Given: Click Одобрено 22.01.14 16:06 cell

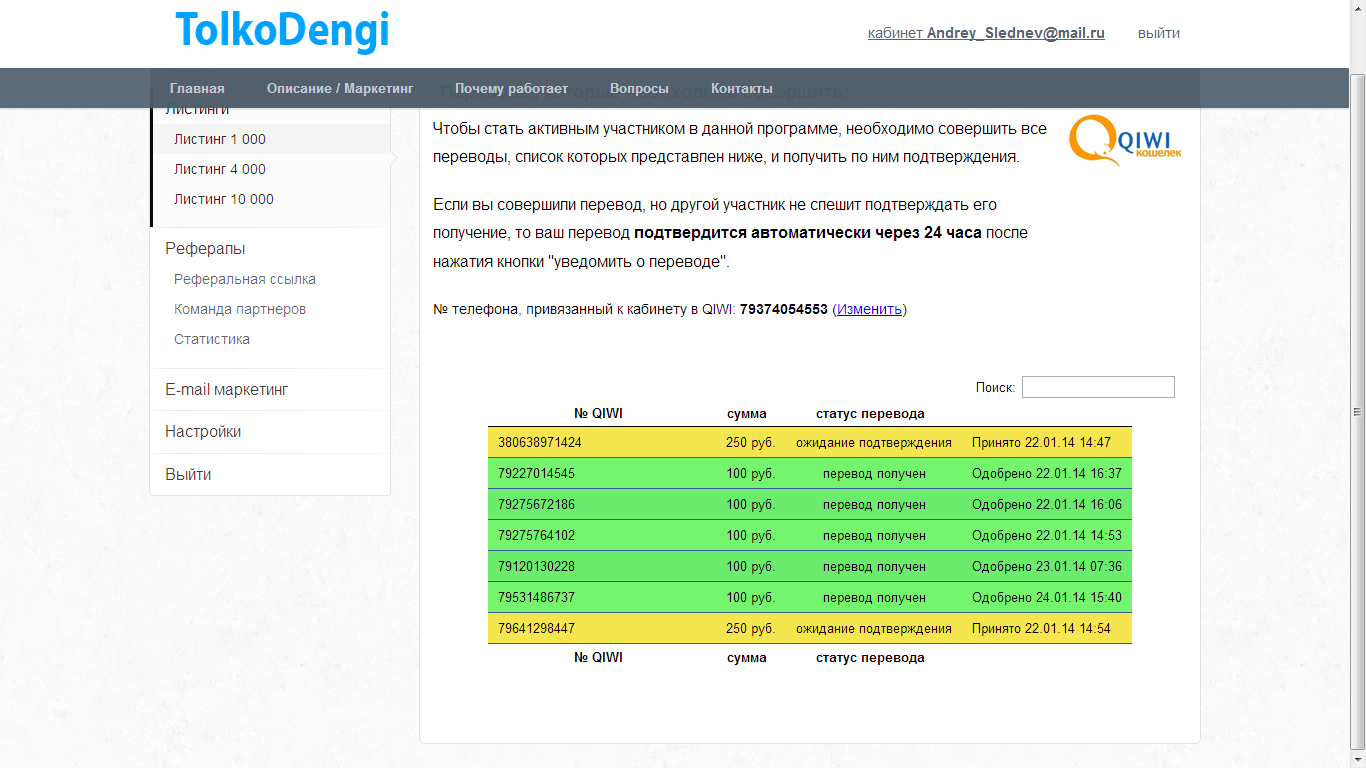Looking at the screenshot, I should point(1047,504).
